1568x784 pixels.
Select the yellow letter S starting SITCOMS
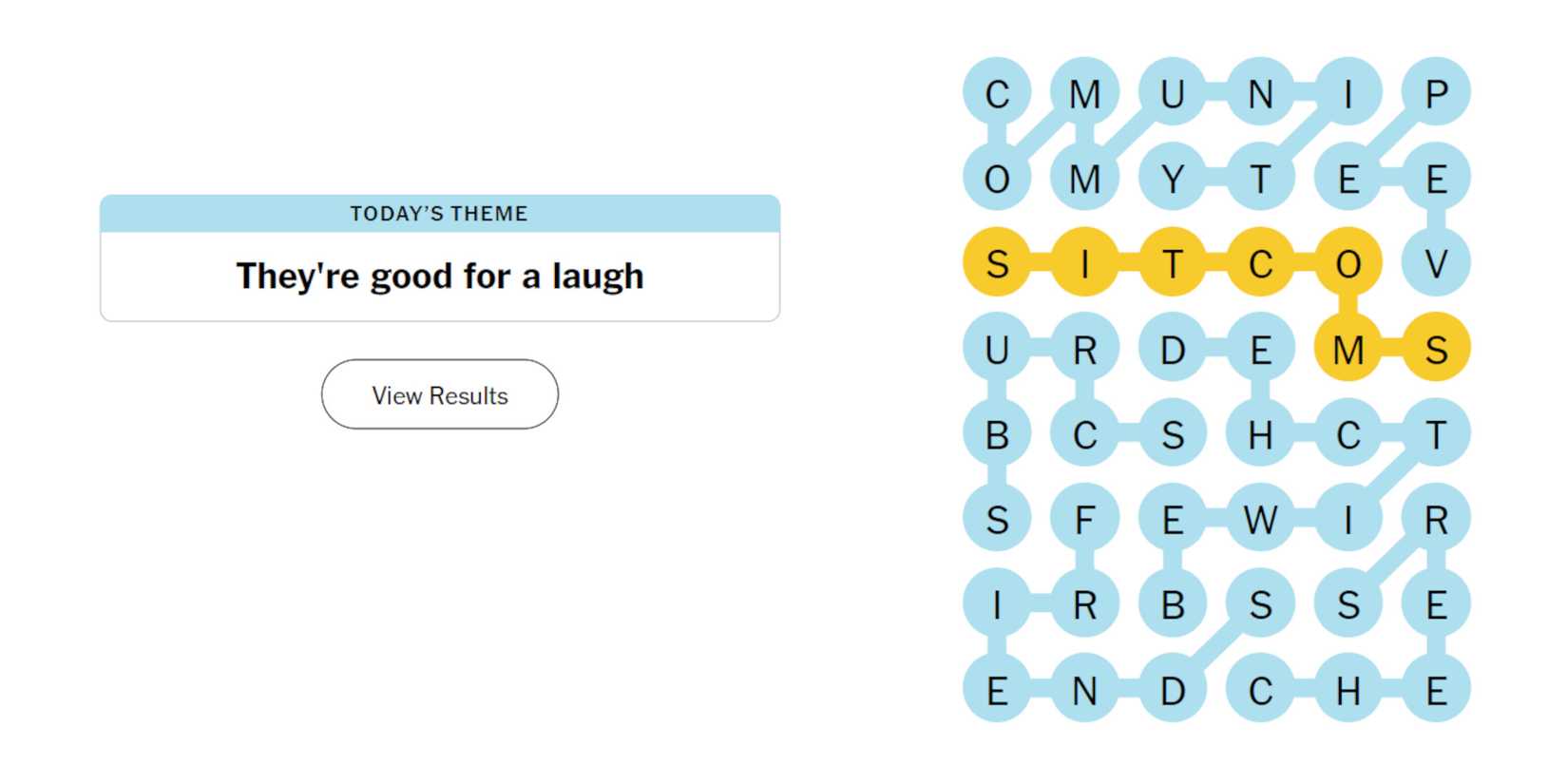coord(997,263)
